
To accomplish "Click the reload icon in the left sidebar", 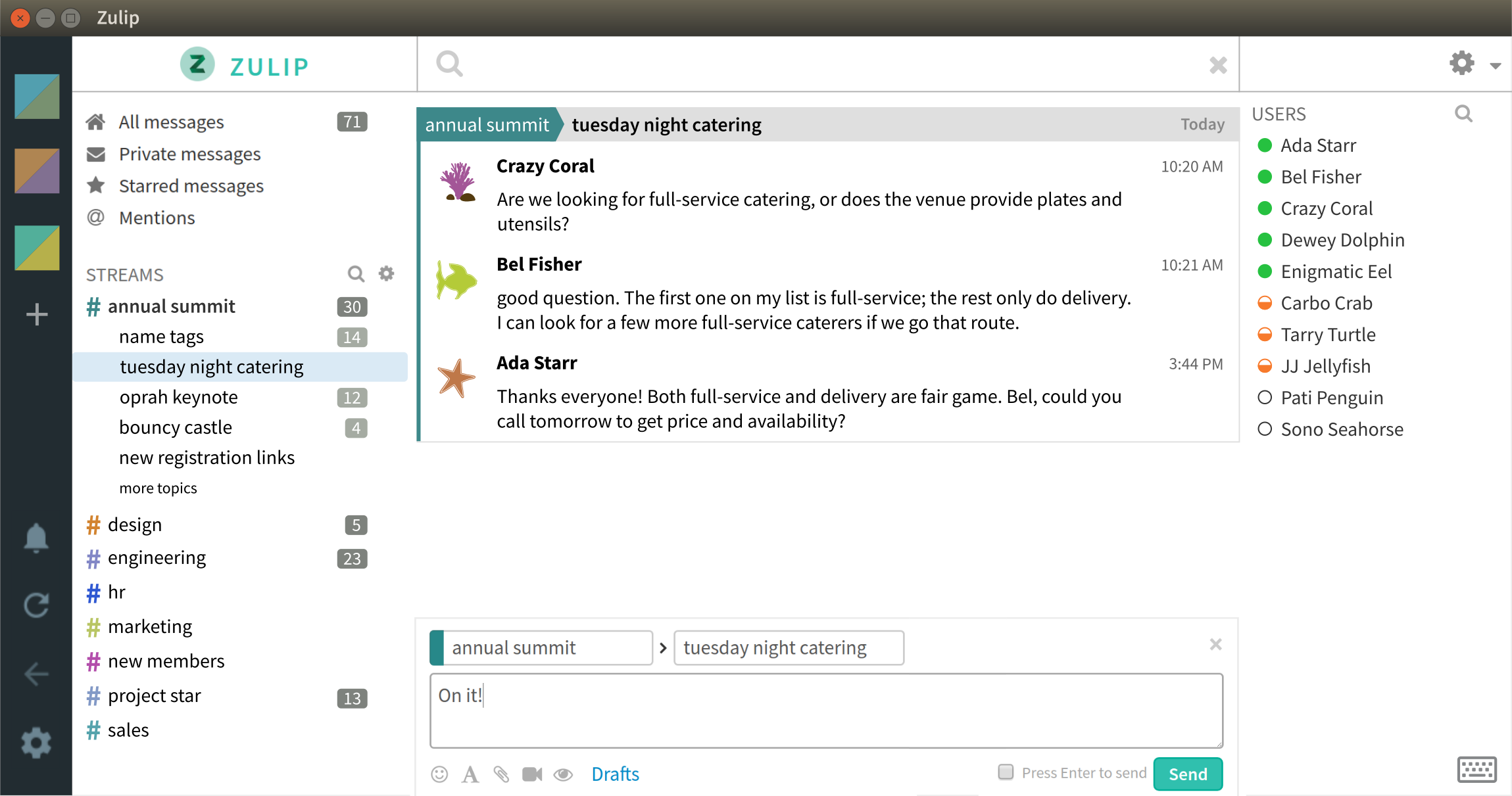I will coord(36,605).
